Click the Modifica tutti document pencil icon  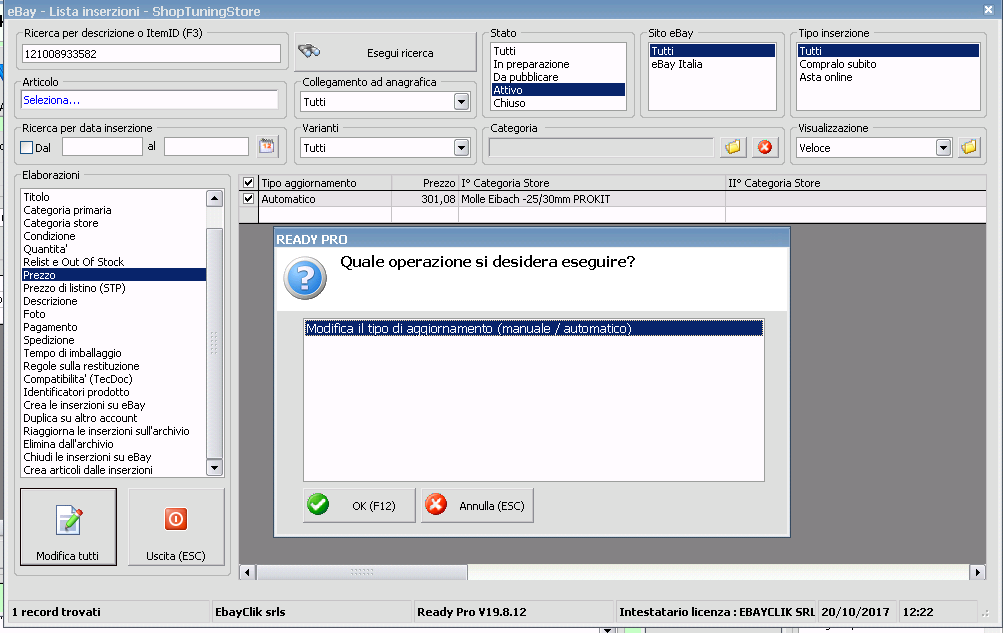(68, 519)
